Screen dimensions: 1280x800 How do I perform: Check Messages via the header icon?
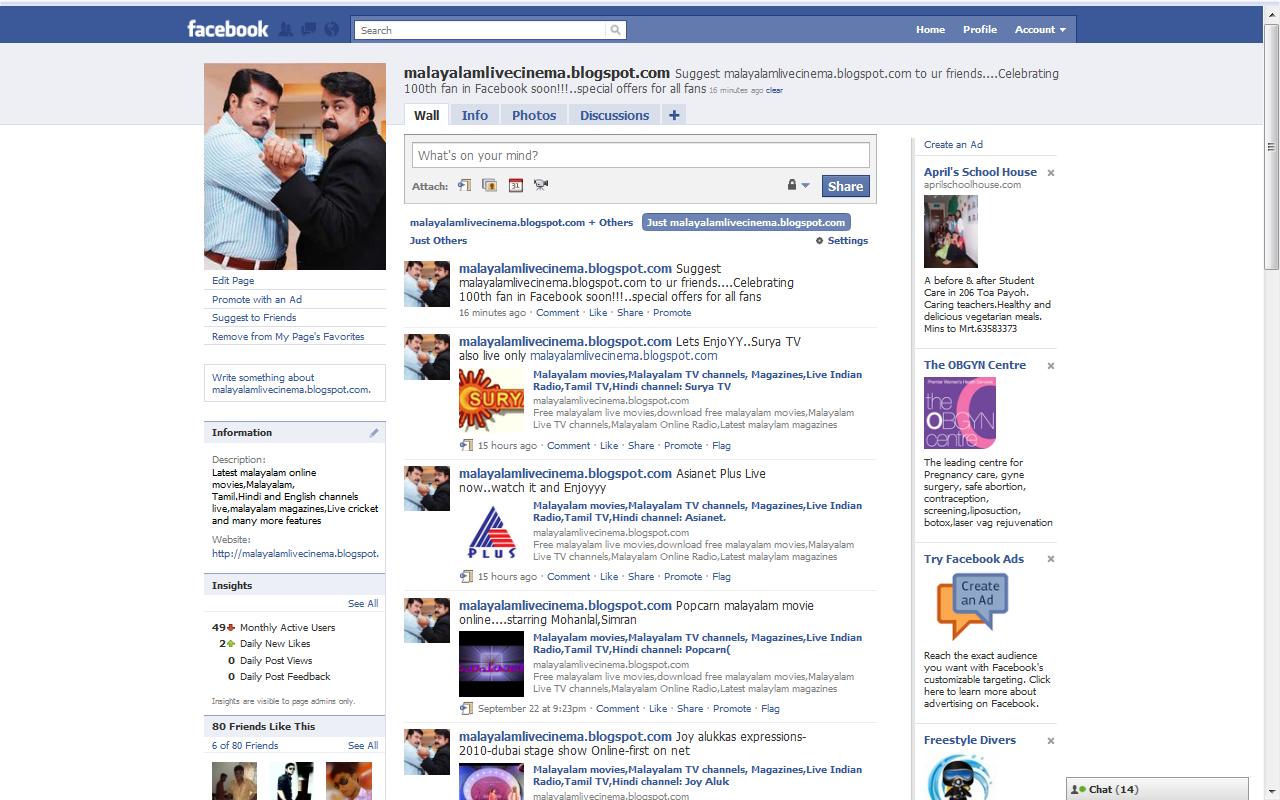[310, 29]
